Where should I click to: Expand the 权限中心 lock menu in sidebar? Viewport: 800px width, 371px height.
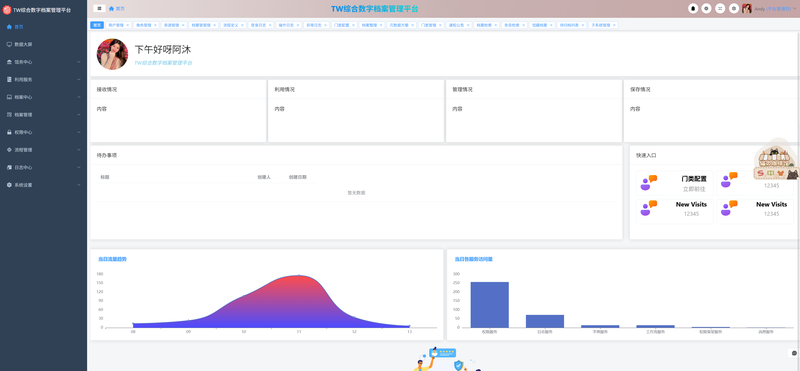point(43,132)
